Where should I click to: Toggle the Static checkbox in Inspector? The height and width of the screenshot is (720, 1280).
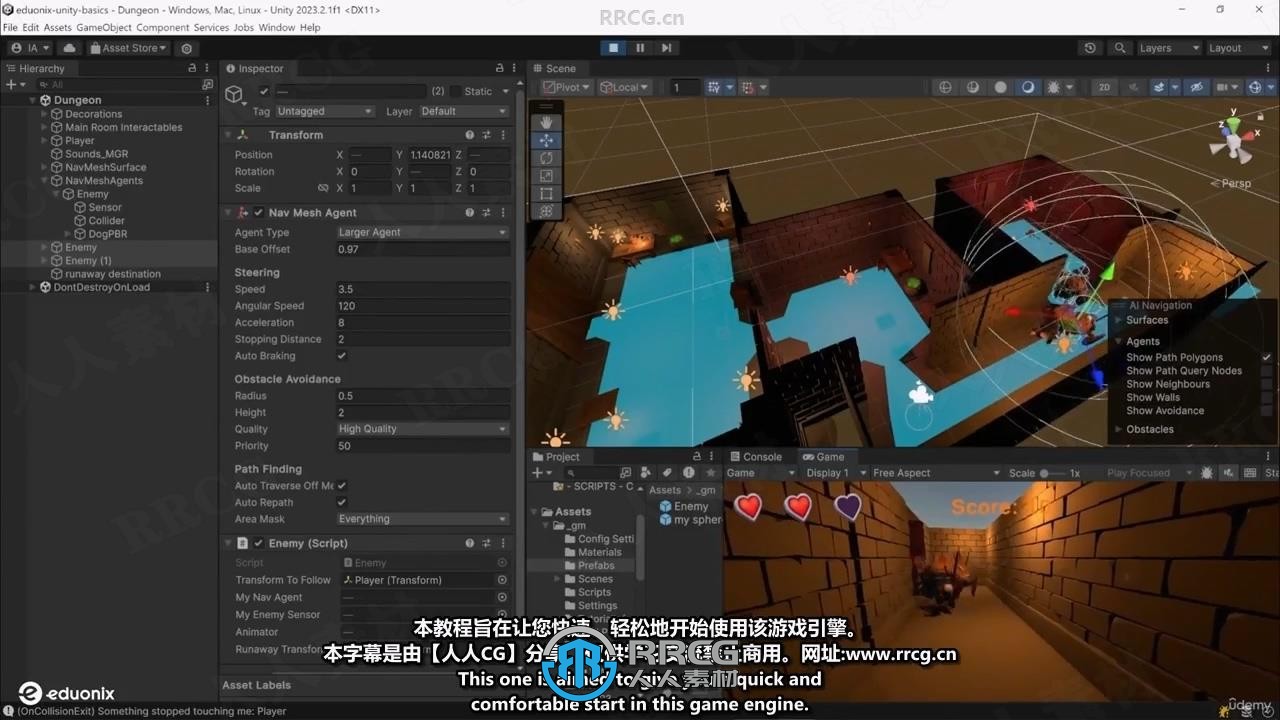(x=455, y=91)
